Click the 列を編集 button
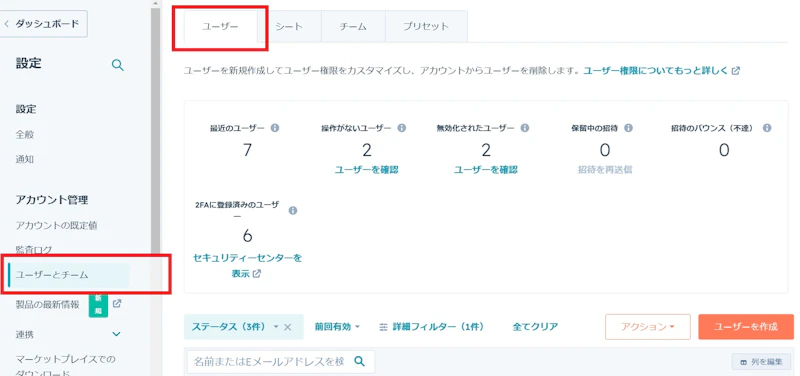800x376 pixels. click(x=761, y=361)
